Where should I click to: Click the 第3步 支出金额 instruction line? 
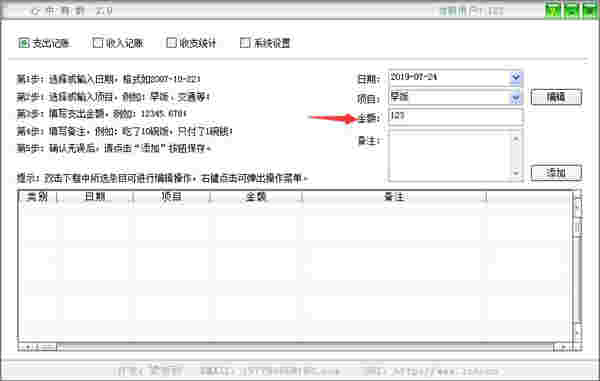click(101, 114)
